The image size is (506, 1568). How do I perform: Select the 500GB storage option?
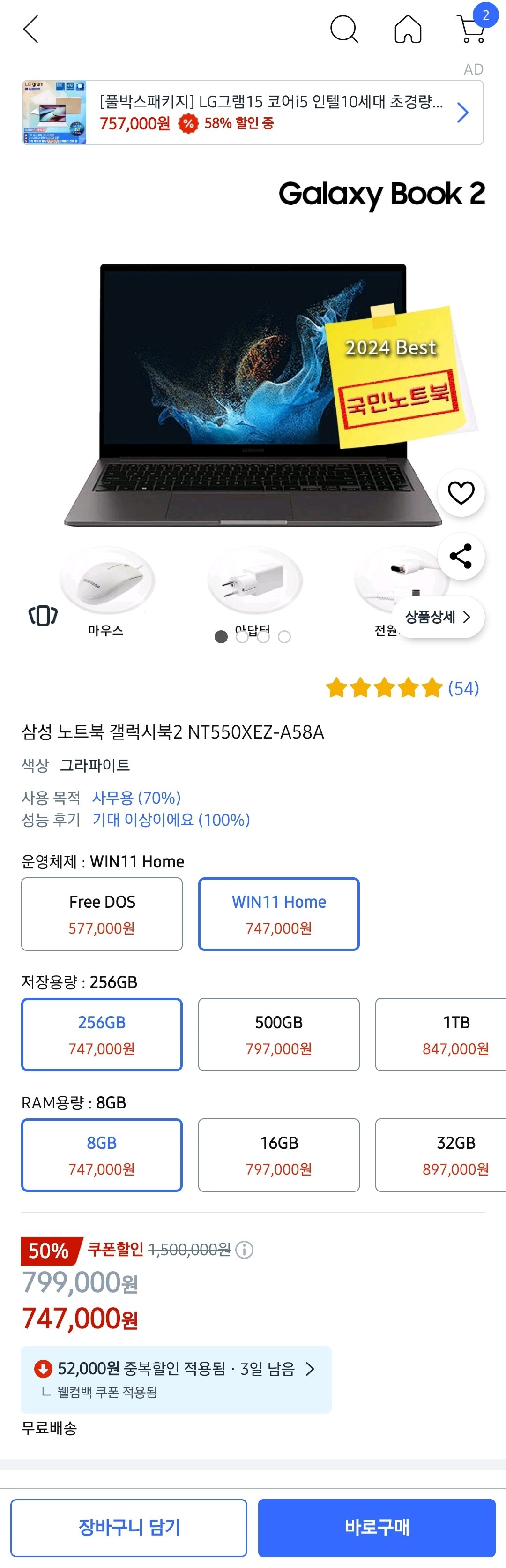tap(279, 1034)
